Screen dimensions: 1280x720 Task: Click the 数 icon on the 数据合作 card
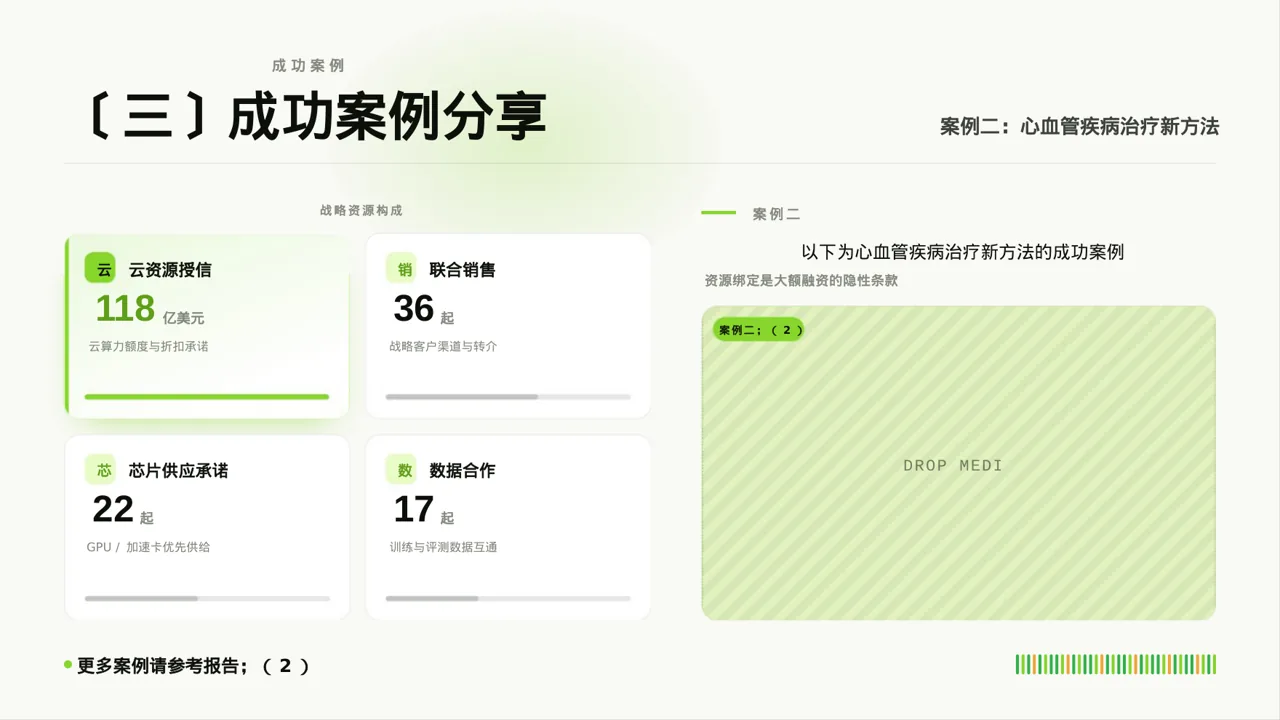[401, 470]
